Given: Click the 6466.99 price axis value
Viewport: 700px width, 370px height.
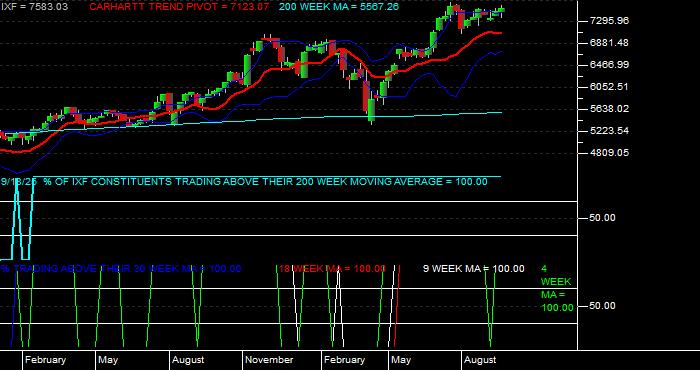Looking at the screenshot, I should coord(609,65).
